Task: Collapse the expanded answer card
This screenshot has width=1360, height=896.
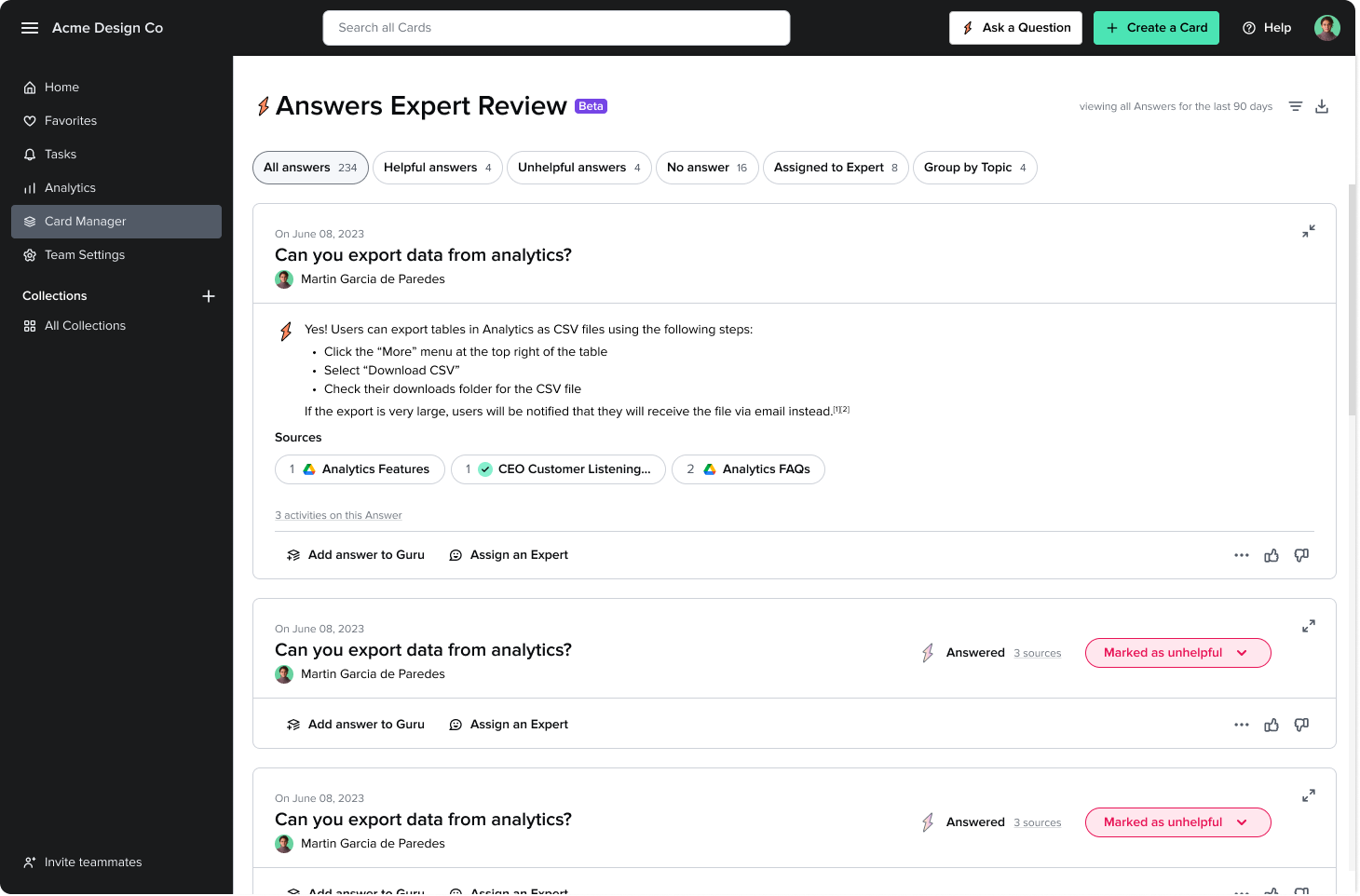Action: (x=1309, y=231)
